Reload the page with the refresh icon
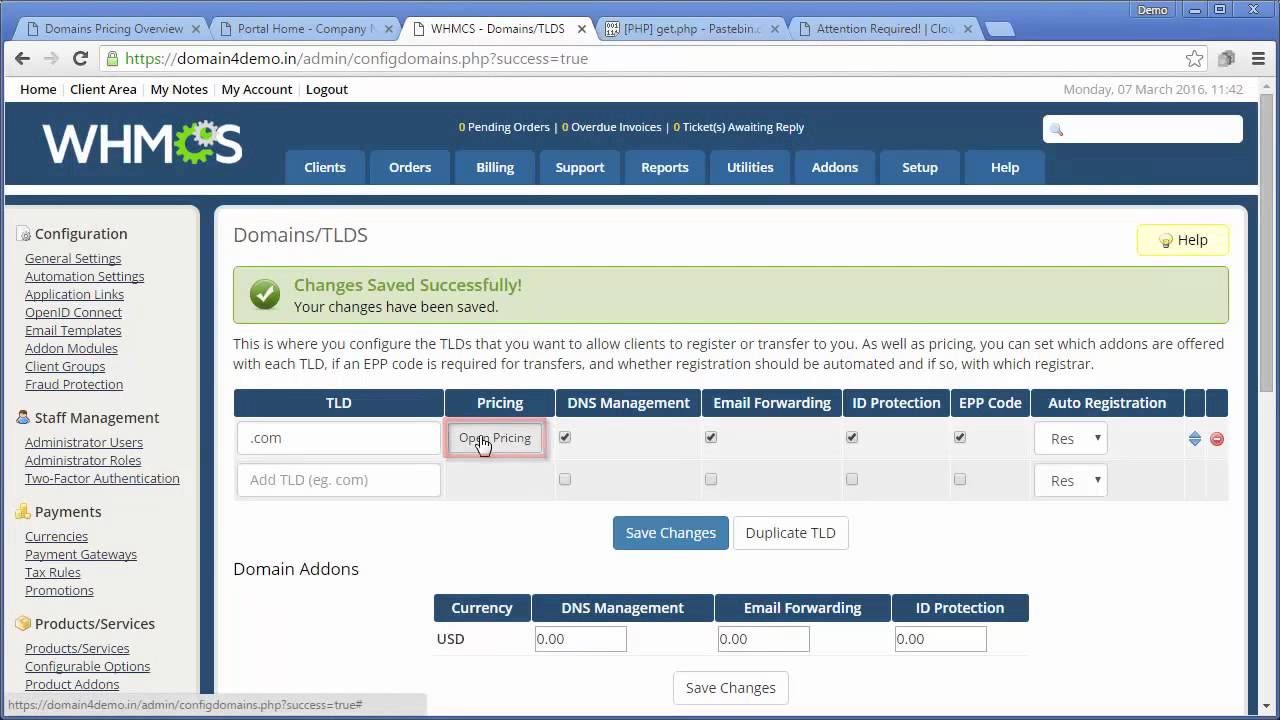The height and width of the screenshot is (720, 1280). tap(80, 58)
